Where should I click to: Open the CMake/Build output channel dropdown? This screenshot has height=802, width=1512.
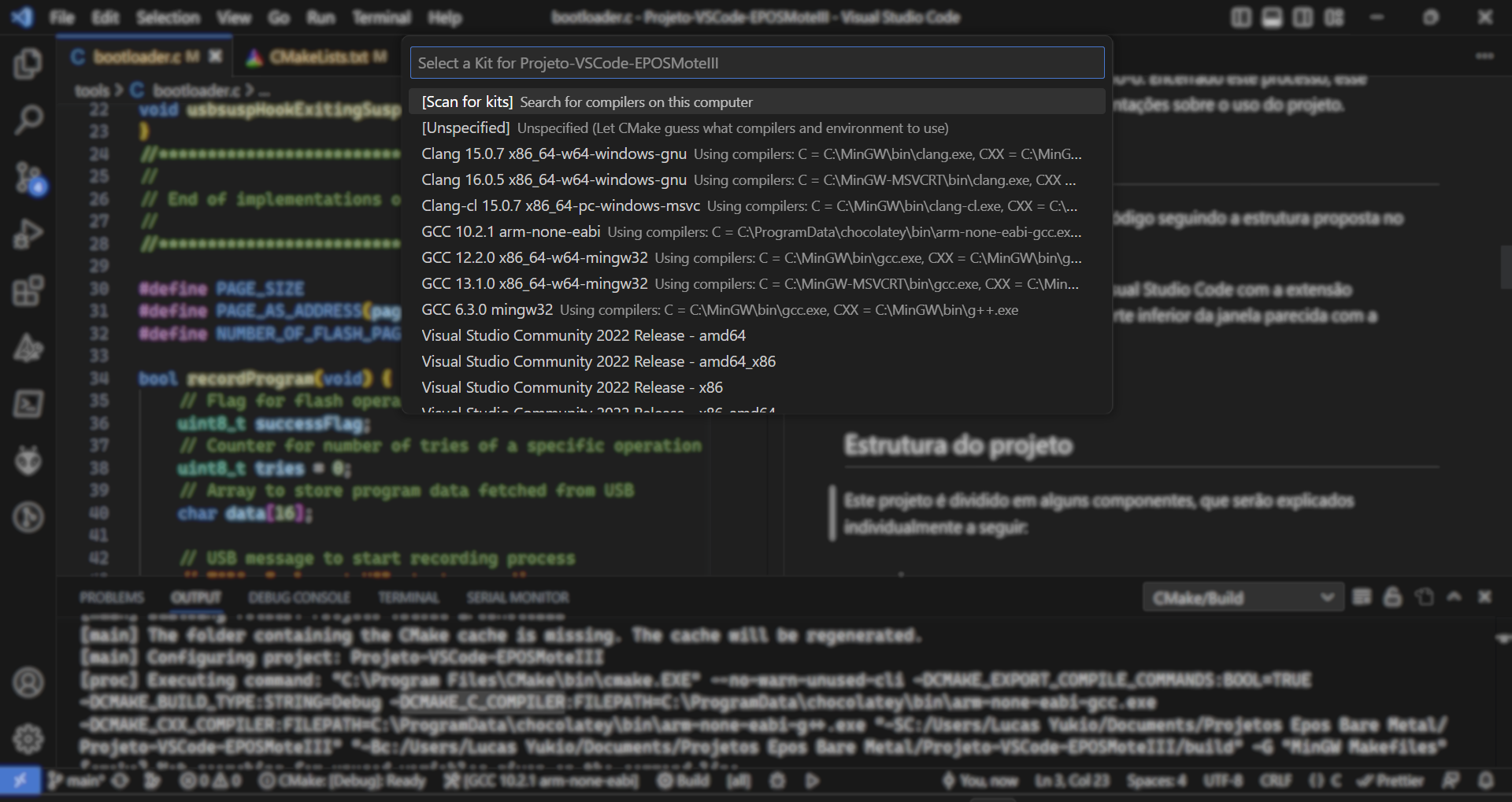point(1243,598)
